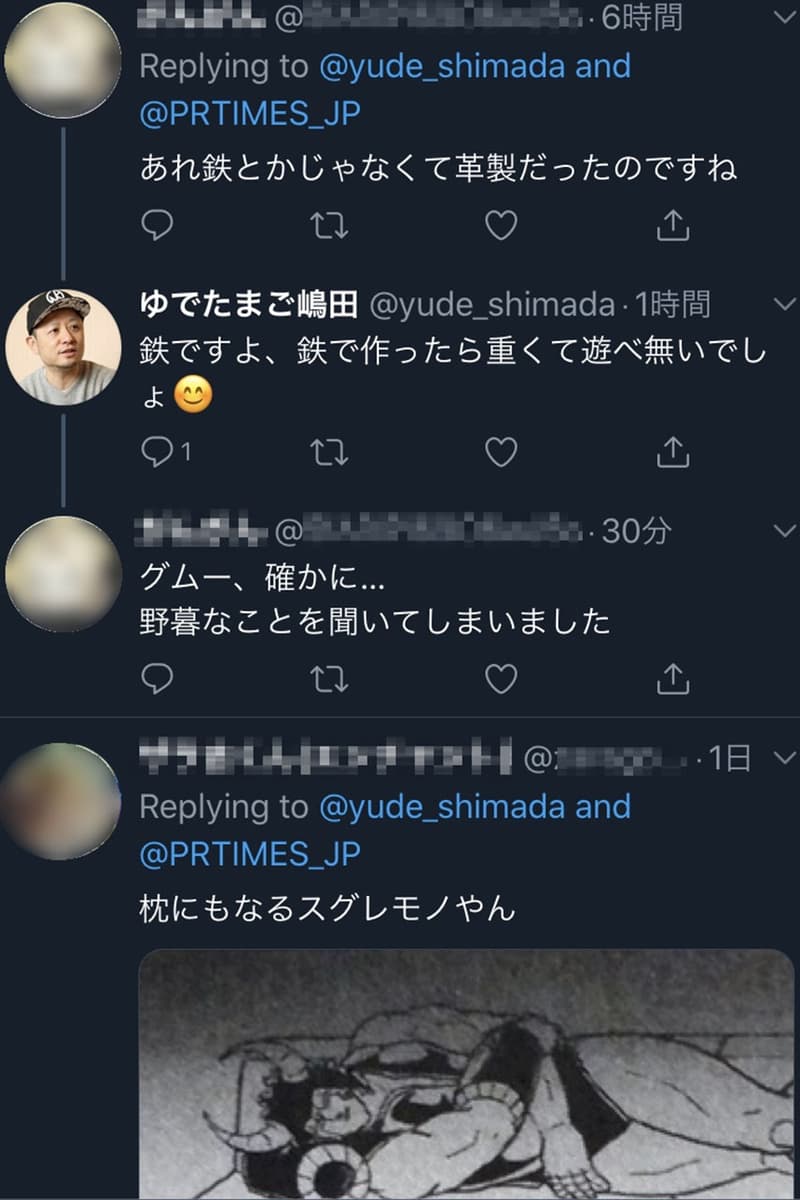Share ゆでたまご嶋田's reply tweet
800x1200 pixels.
[x=673, y=453]
